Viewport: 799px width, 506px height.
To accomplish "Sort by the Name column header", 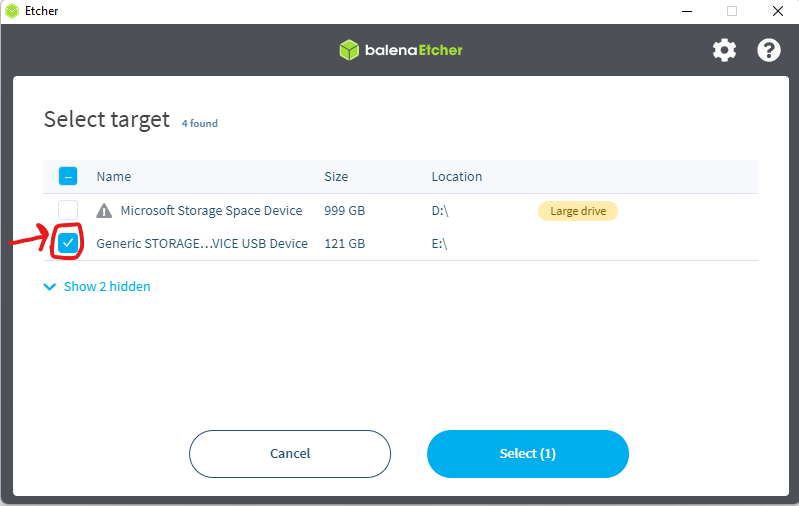I will 114,176.
